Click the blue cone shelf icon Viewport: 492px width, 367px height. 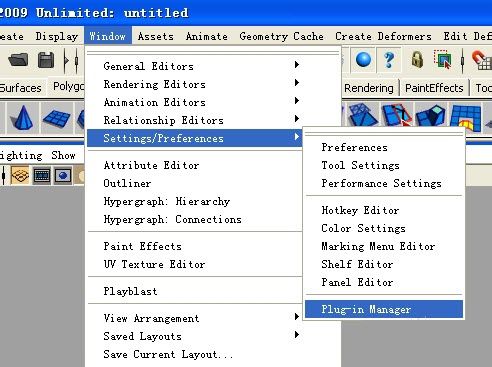22,118
